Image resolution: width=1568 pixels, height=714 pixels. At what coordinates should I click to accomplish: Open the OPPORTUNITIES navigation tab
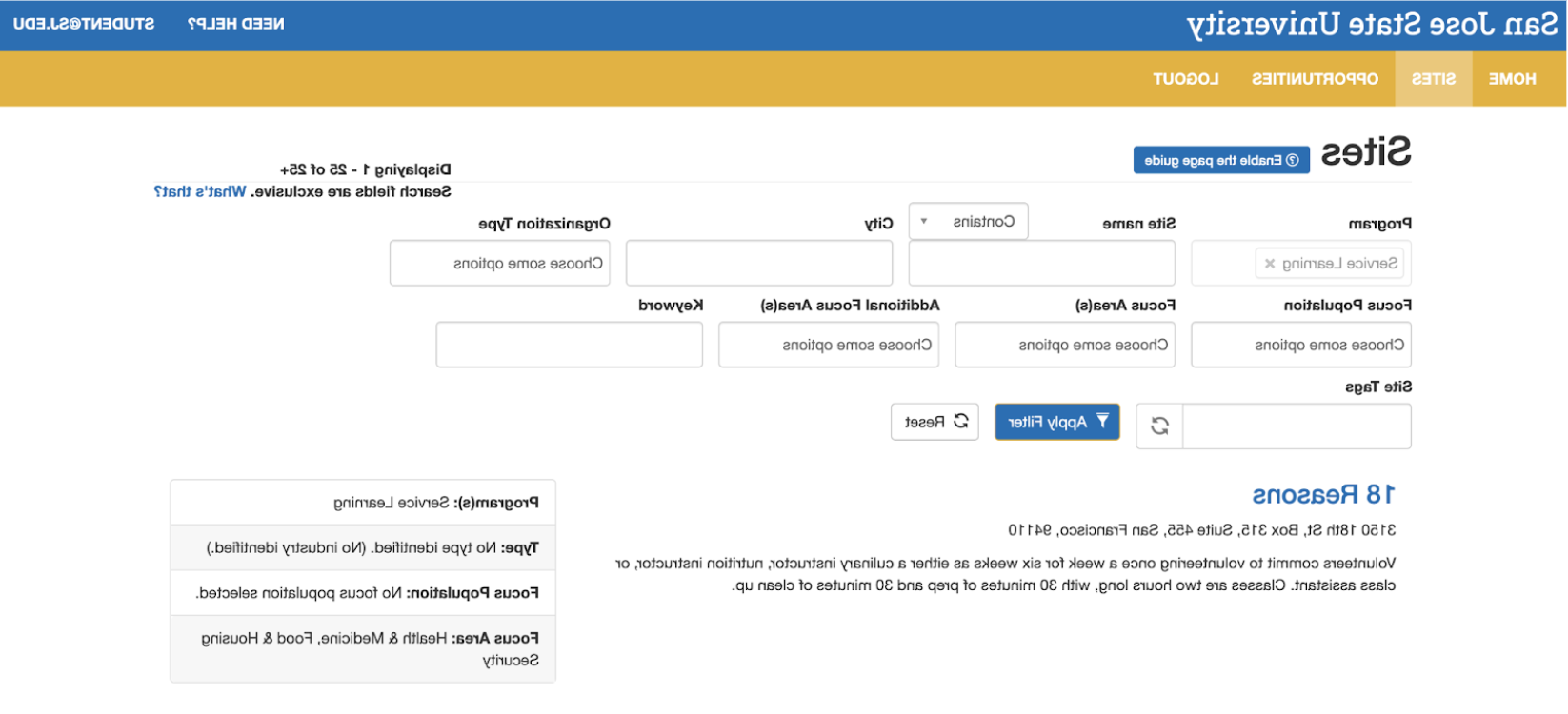click(1315, 79)
